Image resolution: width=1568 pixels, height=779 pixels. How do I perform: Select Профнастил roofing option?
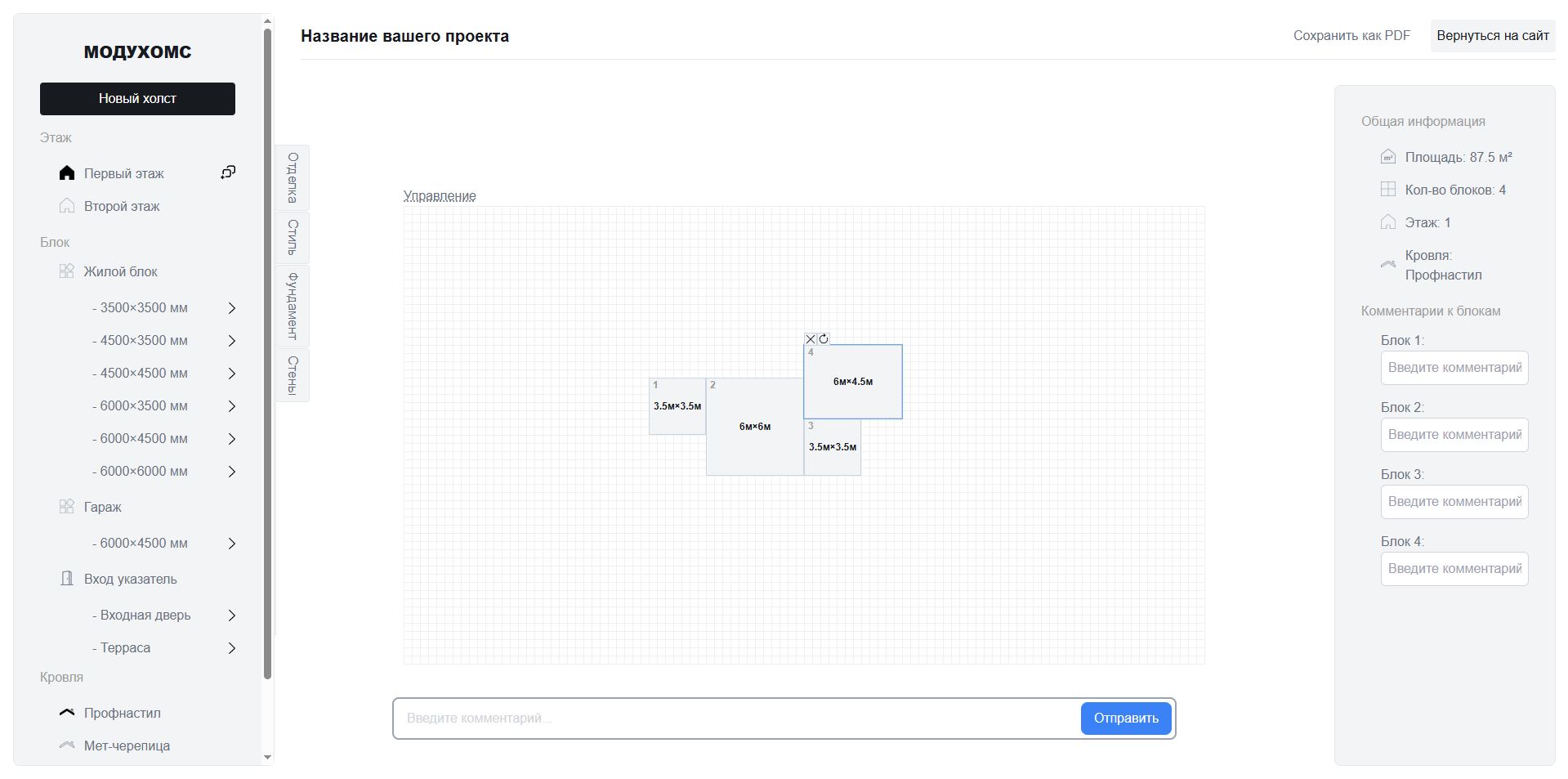122,713
